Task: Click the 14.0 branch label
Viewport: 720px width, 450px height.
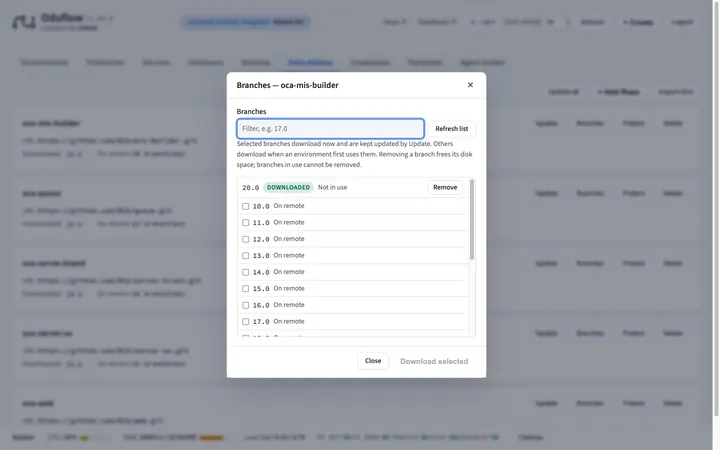Action: 261,272
